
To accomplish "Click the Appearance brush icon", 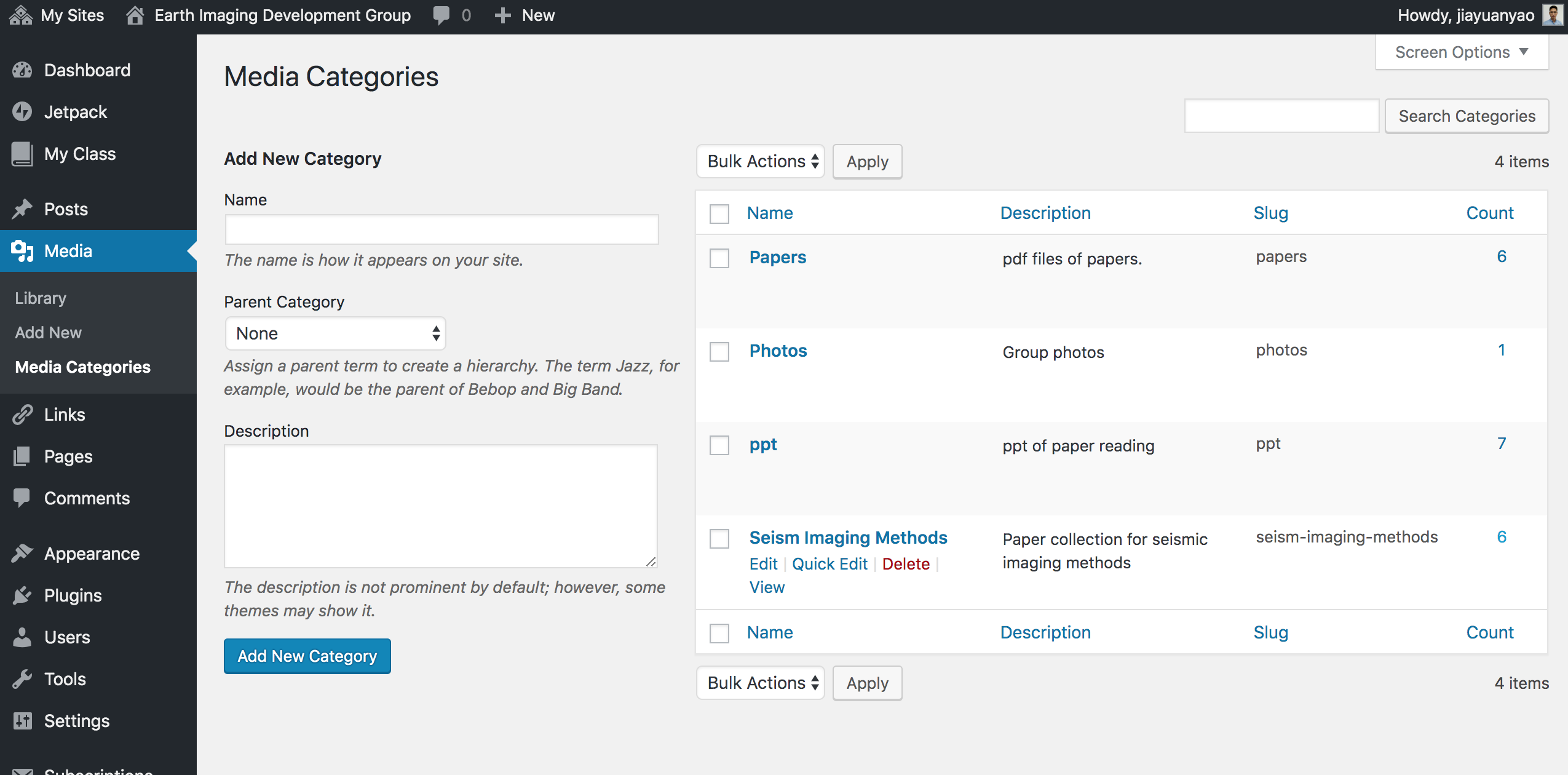I will coord(22,553).
